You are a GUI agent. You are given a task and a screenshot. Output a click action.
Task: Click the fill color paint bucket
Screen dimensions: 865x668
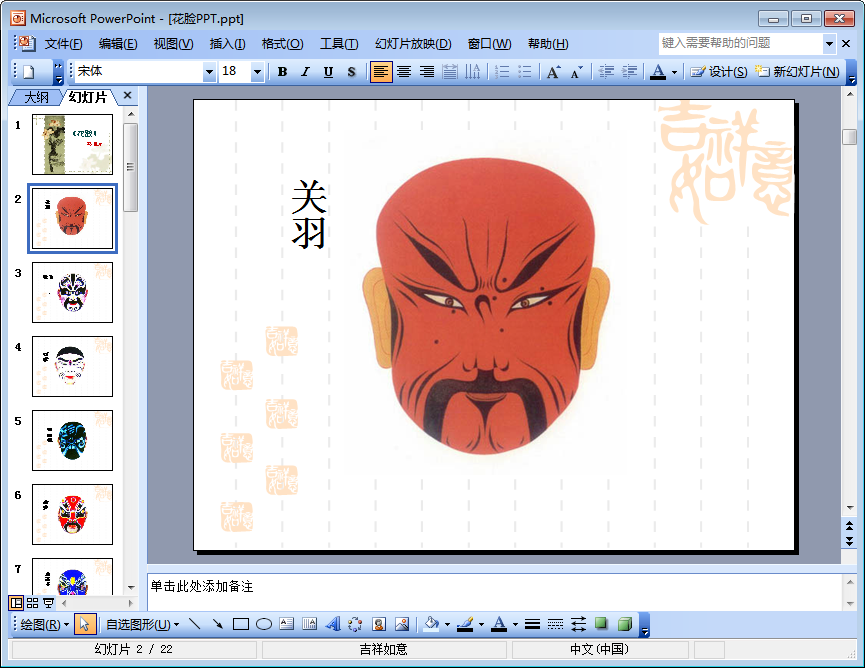tap(431, 624)
